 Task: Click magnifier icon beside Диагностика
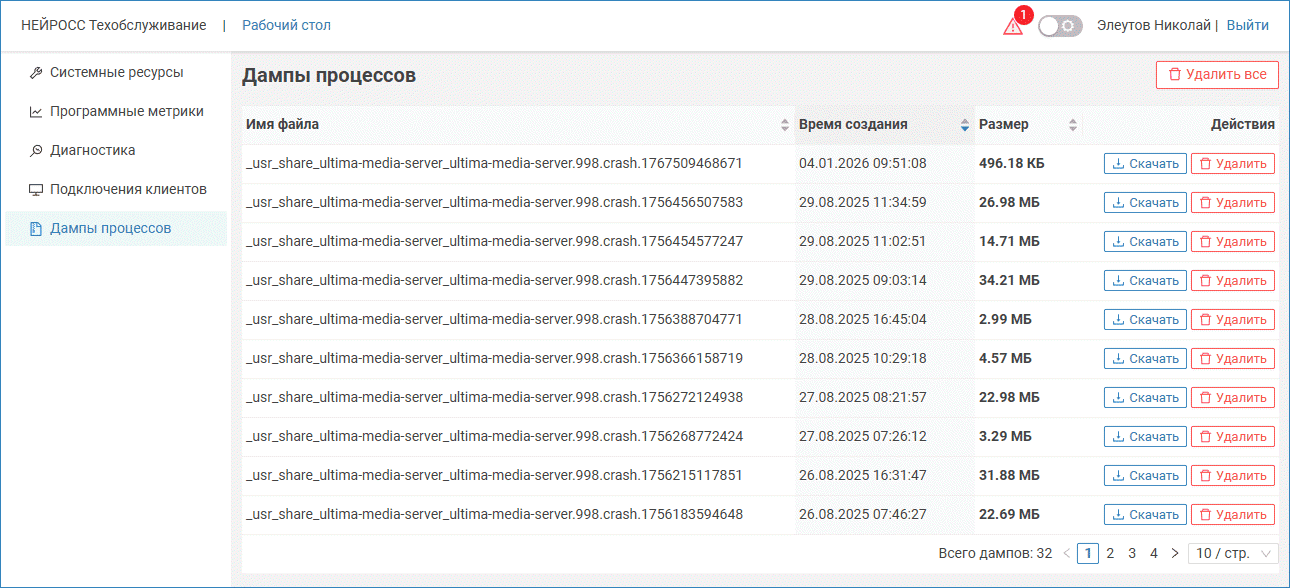(36, 151)
